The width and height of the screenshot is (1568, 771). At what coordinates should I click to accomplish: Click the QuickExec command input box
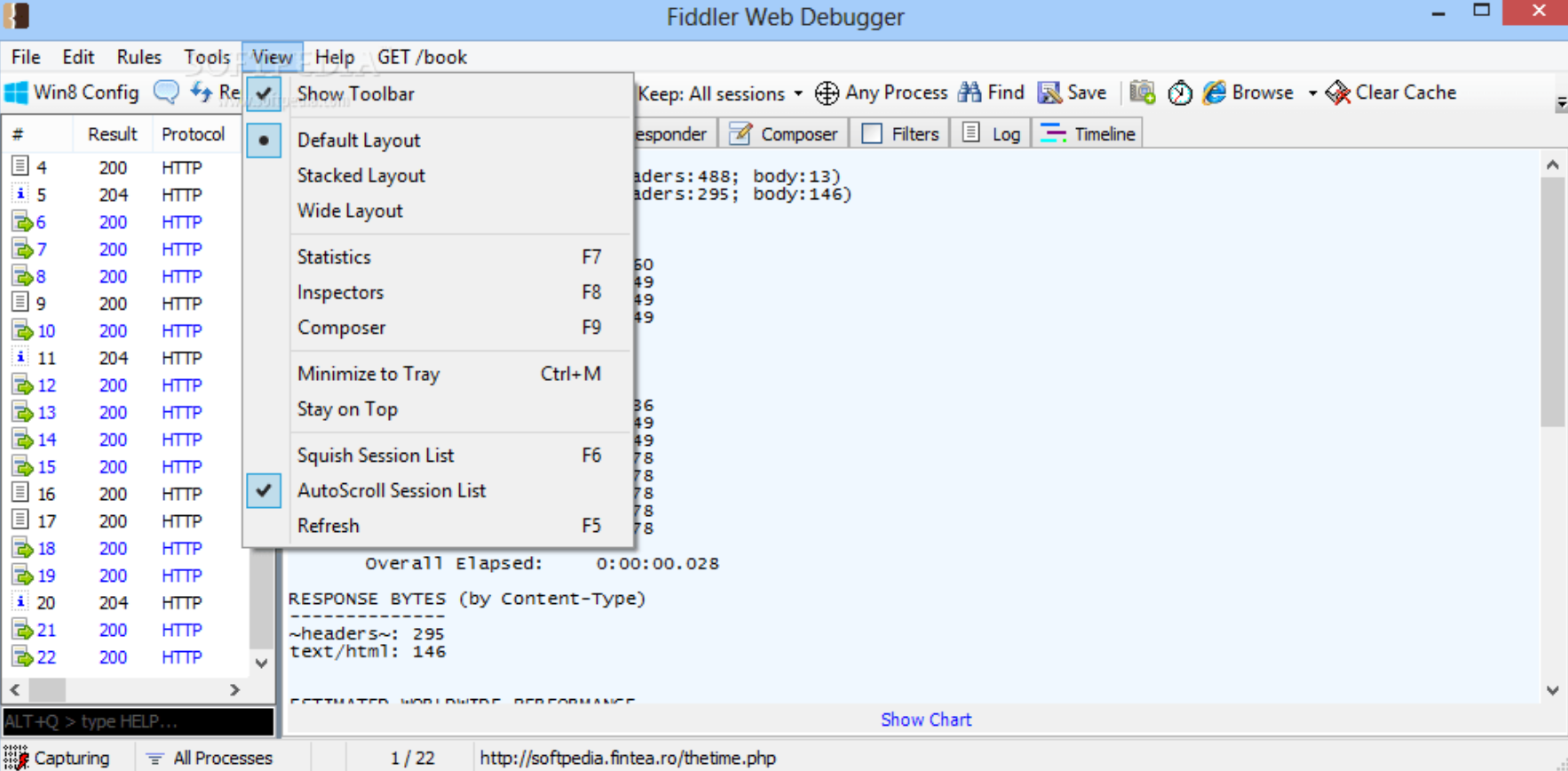[139, 721]
